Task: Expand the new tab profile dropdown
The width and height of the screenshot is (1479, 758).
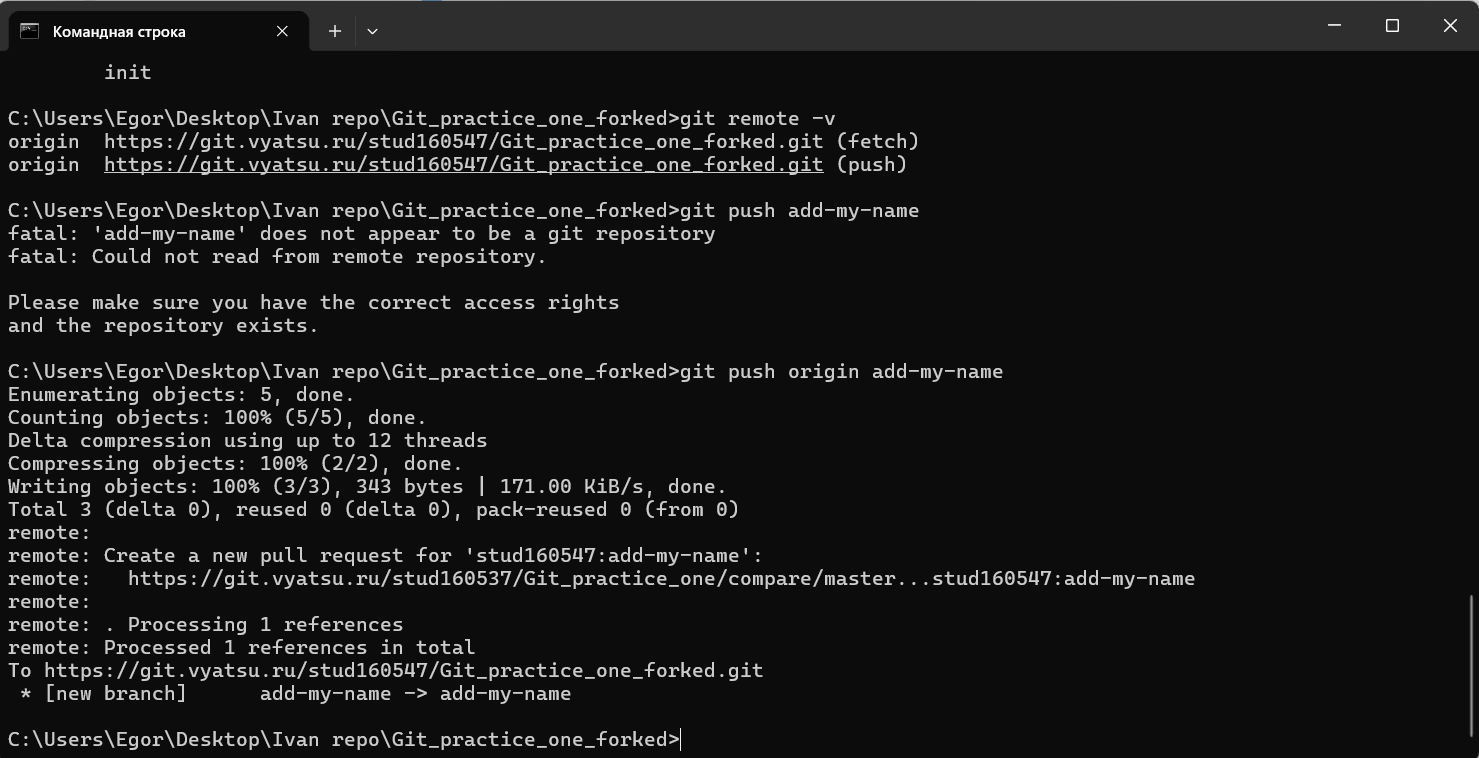Action: tap(372, 31)
